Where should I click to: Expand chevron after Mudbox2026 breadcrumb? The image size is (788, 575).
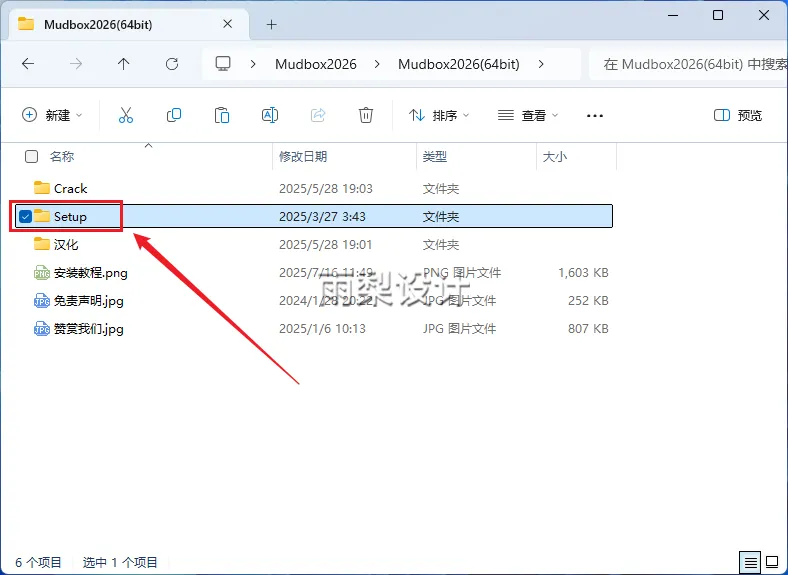[x=377, y=64]
